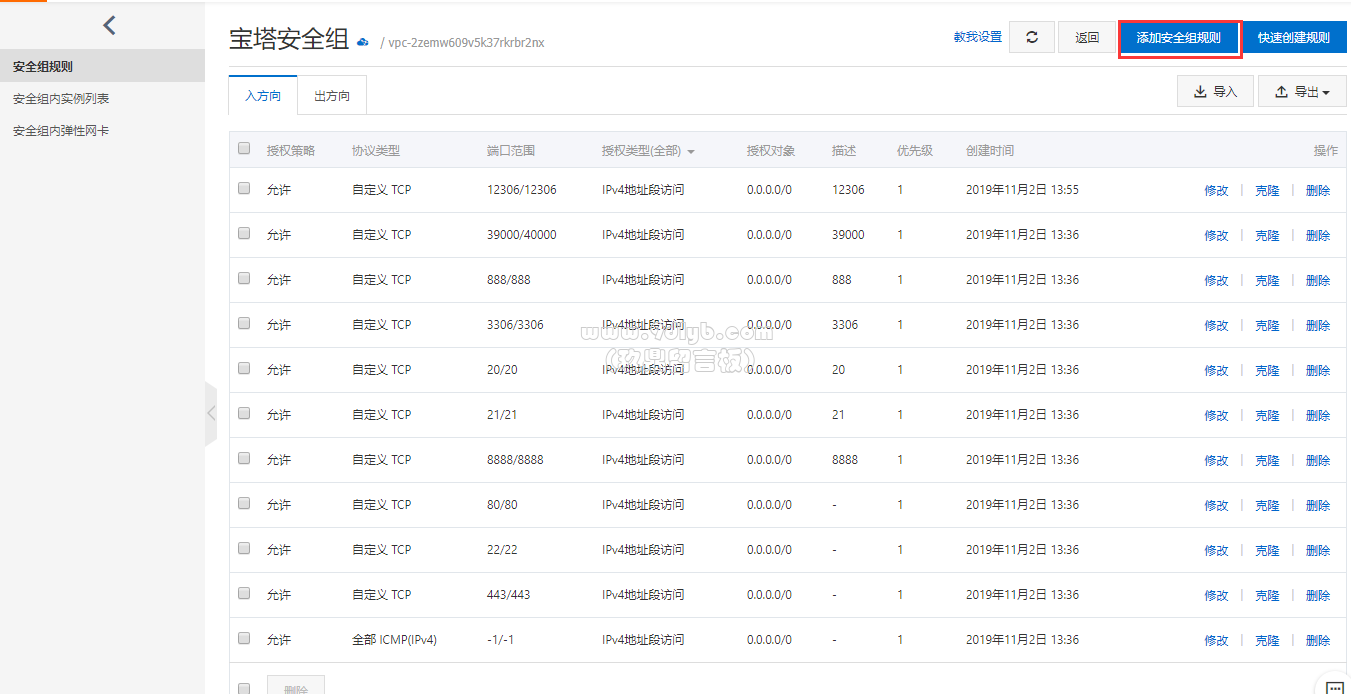Click the 导入 import button
Image resolution: width=1351 pixels, height=694 pixels.
click(x=1215, y=92)
